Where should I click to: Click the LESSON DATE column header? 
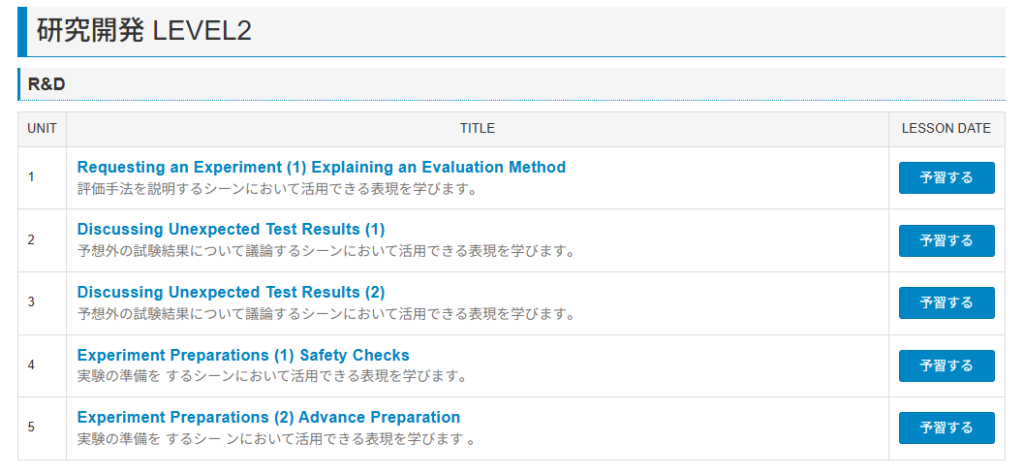(x=946, y=129)
